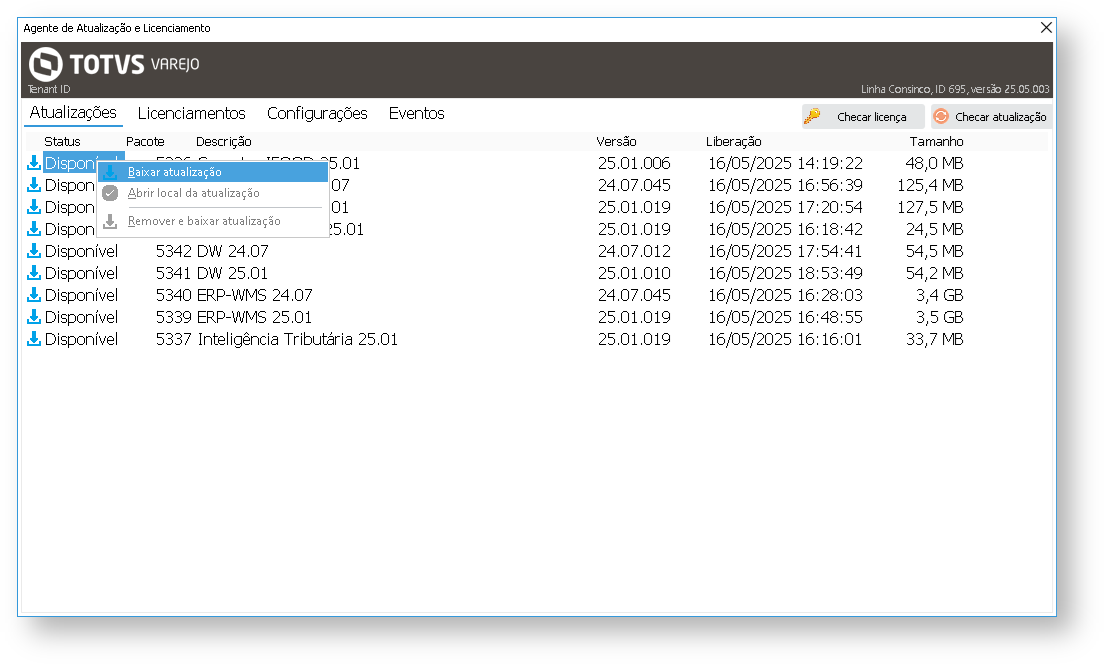Viewport: 1105px width, 665px height.
Task: Click the download icon for the 24,5 MB row
Action: pos(33,229)
